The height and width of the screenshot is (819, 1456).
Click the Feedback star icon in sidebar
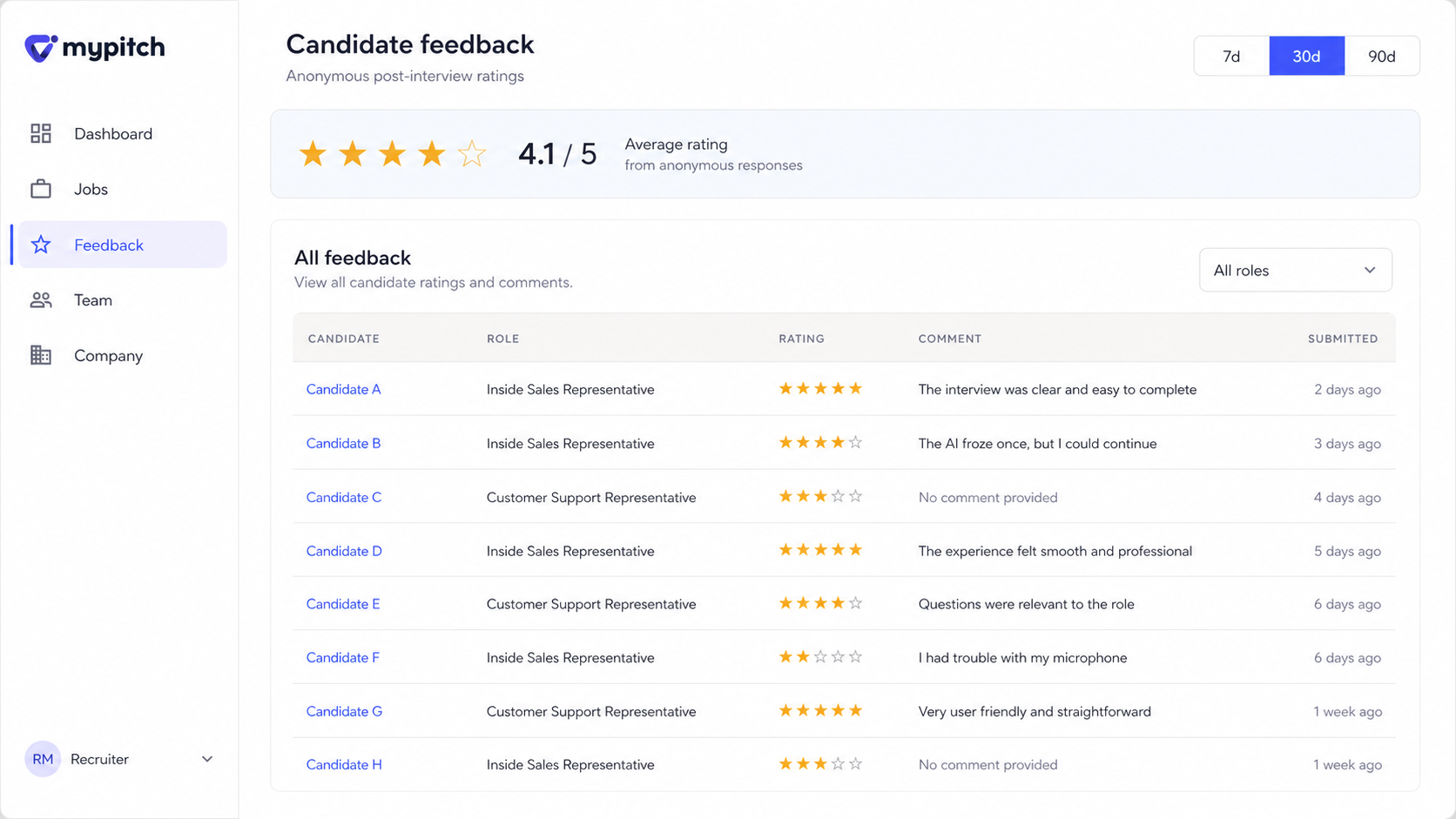[x=41, y=245]
